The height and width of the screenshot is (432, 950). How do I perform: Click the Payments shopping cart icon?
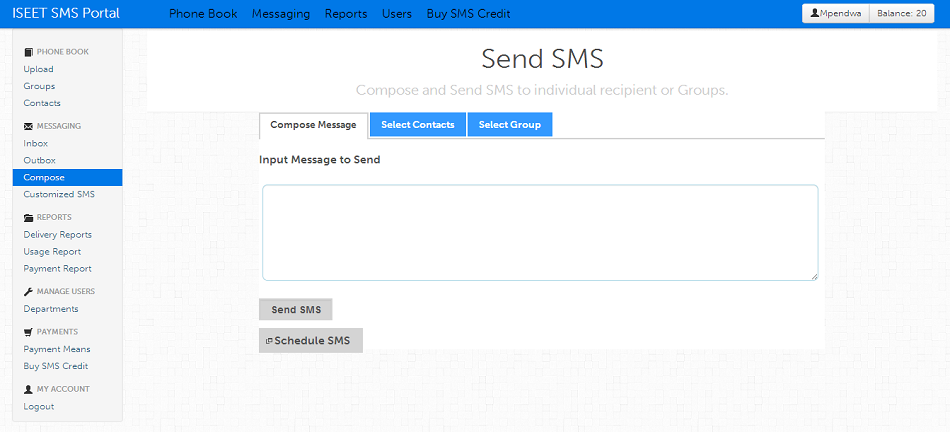[x=28, y=331]
